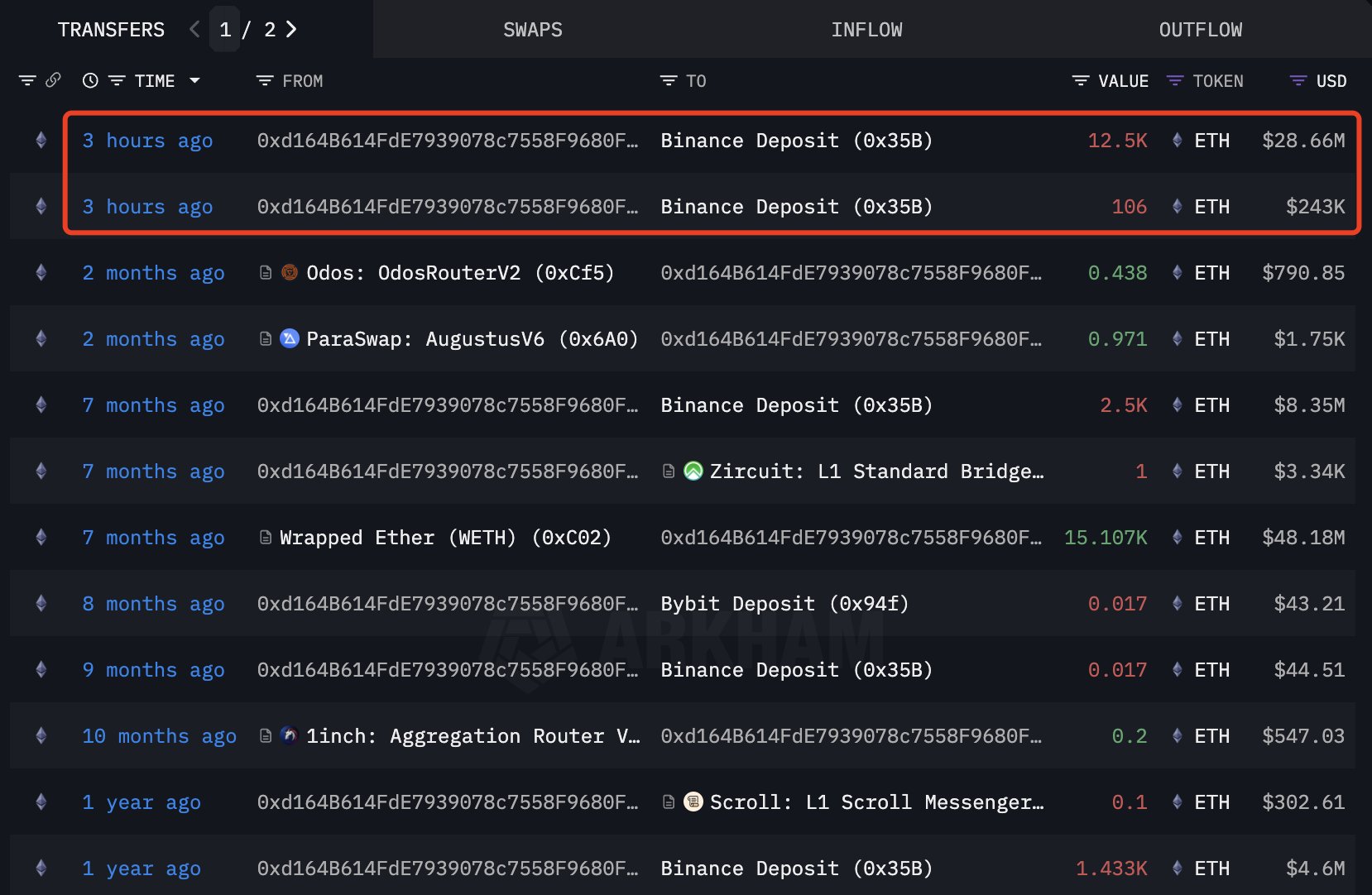Select the TRANSFERS tab

tap(111, 30)
